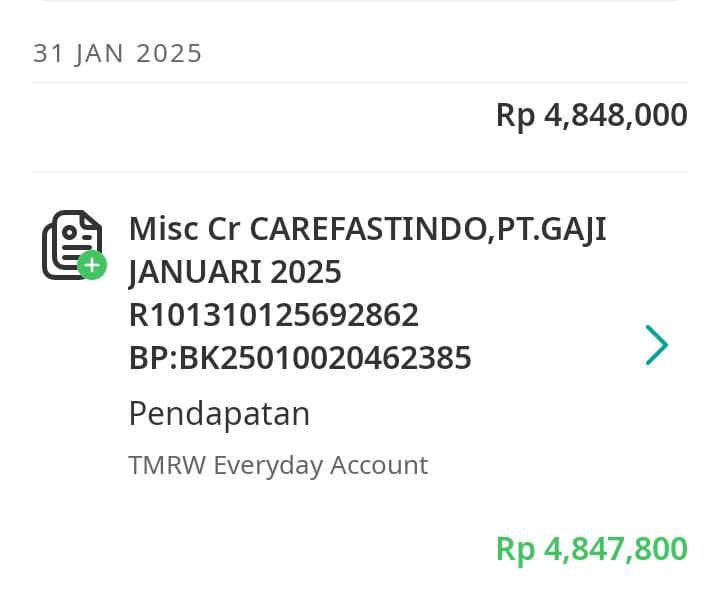Tap the Rp prefix of the green amount
720x599 pixels.
coord(516,550)
